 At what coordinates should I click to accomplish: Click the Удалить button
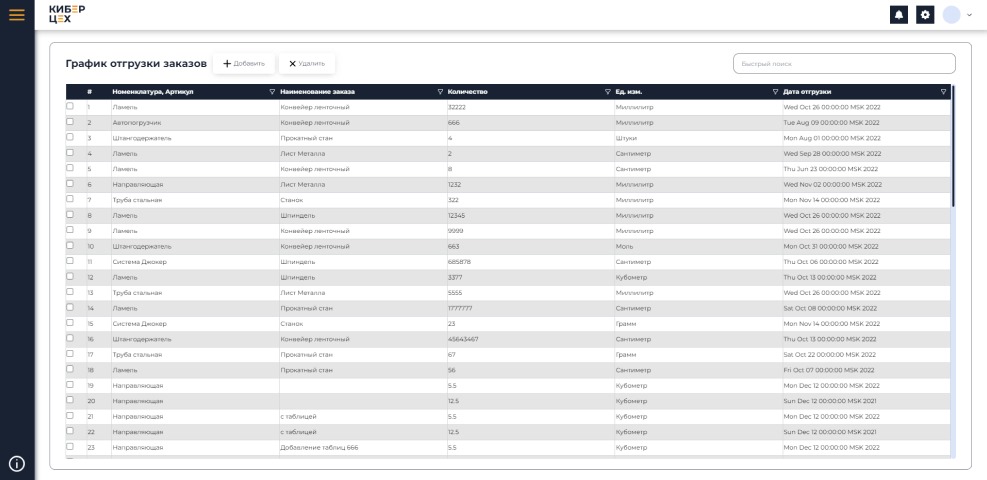[307, 64]
